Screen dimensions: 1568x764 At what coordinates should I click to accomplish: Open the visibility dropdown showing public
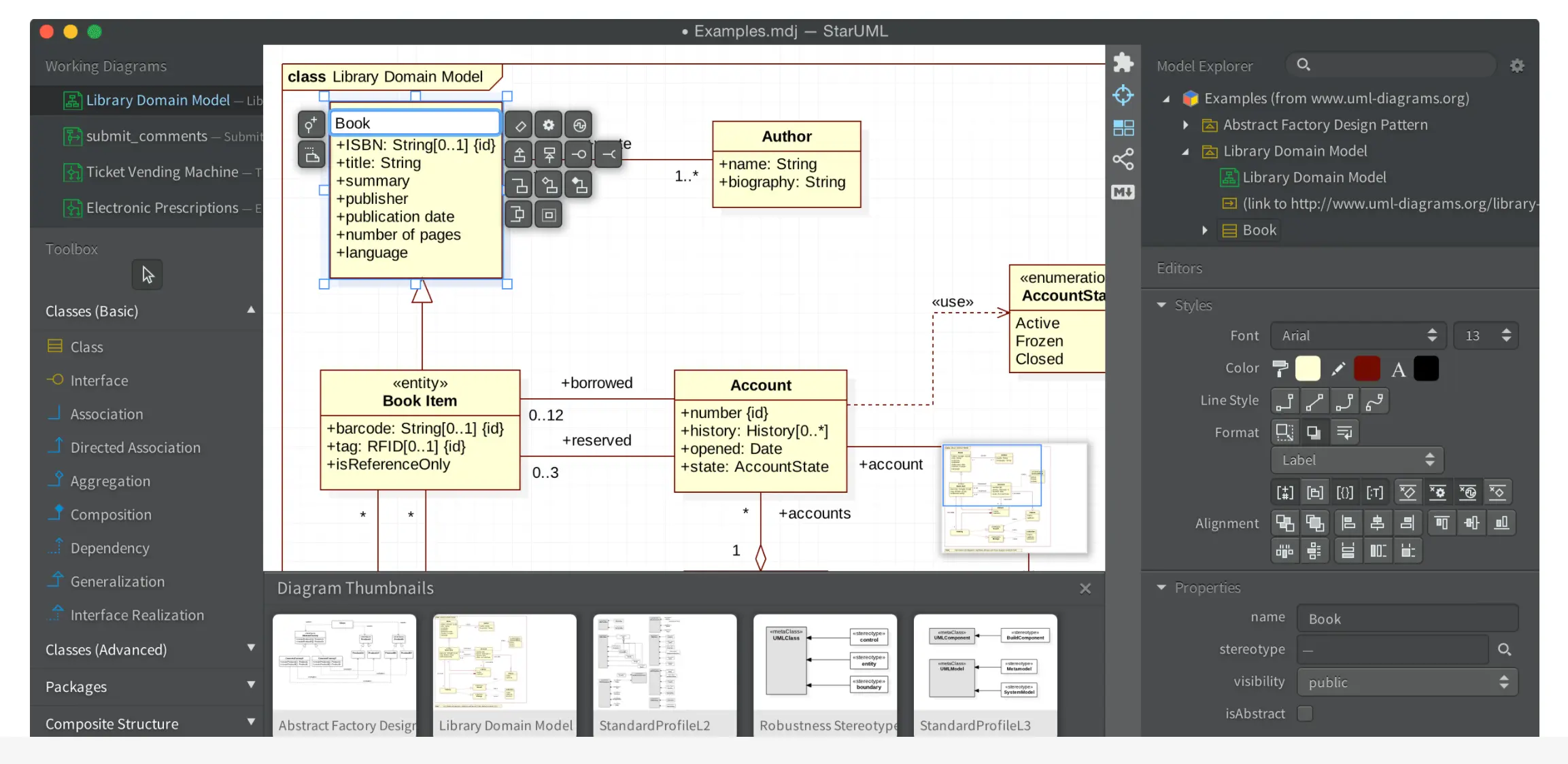(1407, 682)
